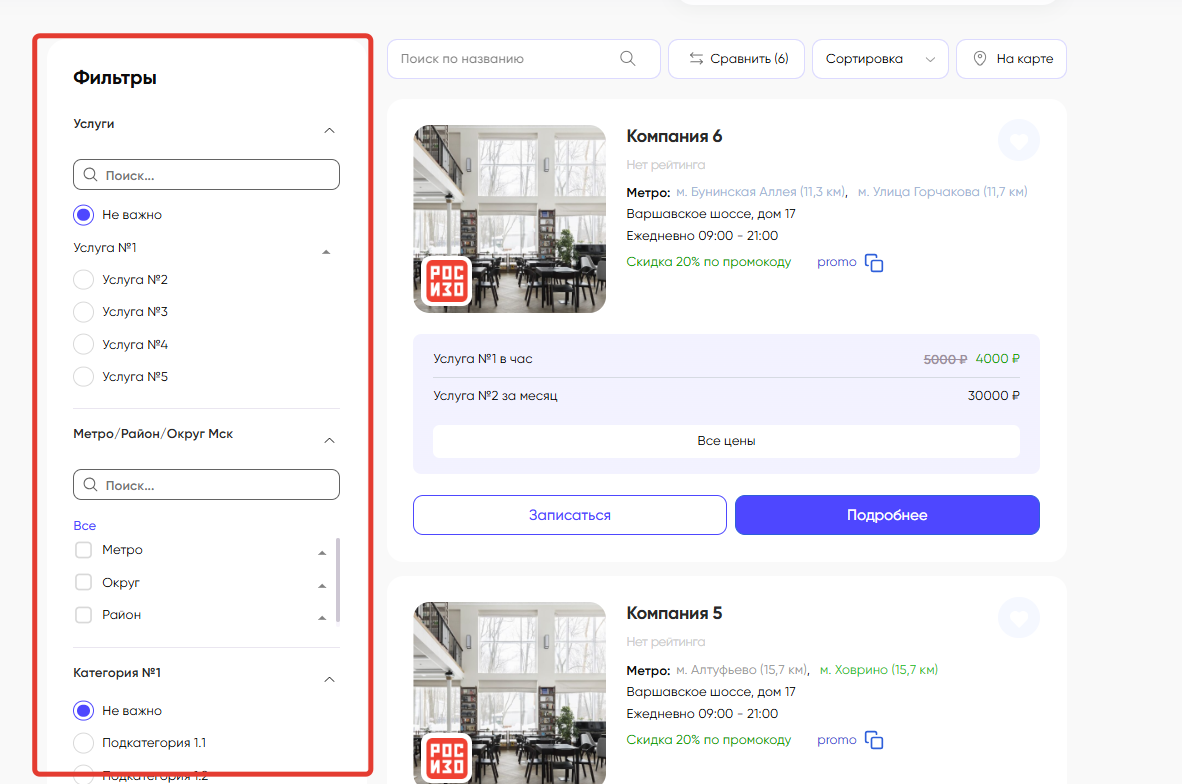Add Компания 5 to favorites with heart

(1018, 618)
